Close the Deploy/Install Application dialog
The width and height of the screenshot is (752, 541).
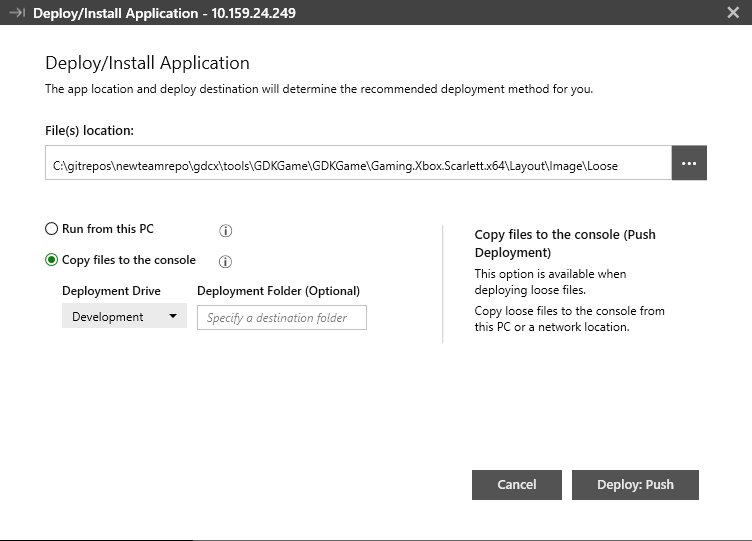(733, 12)
